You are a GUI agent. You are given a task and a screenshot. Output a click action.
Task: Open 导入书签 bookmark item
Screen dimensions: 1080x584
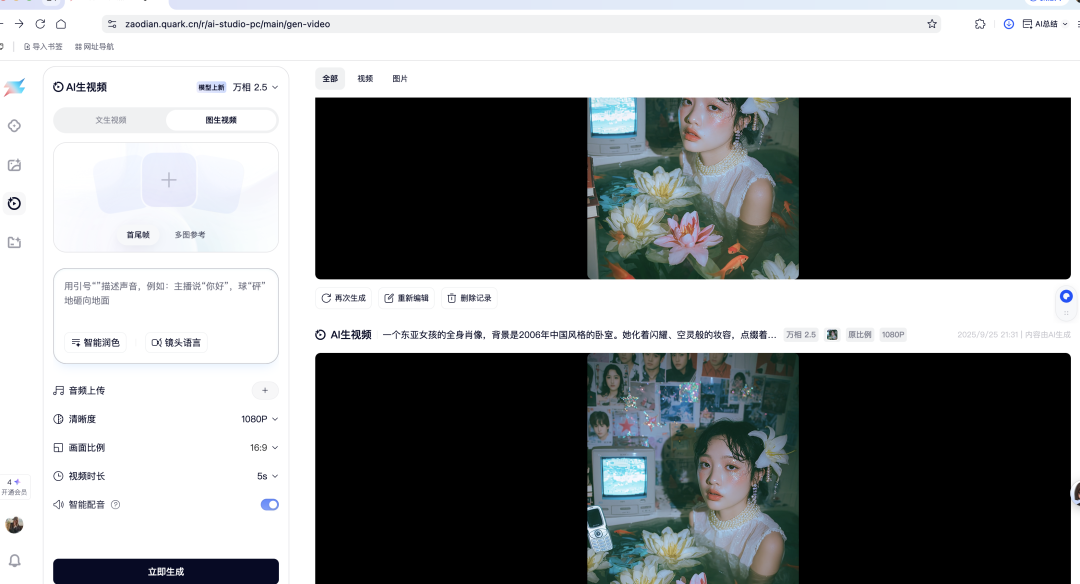tap(43, 47)
